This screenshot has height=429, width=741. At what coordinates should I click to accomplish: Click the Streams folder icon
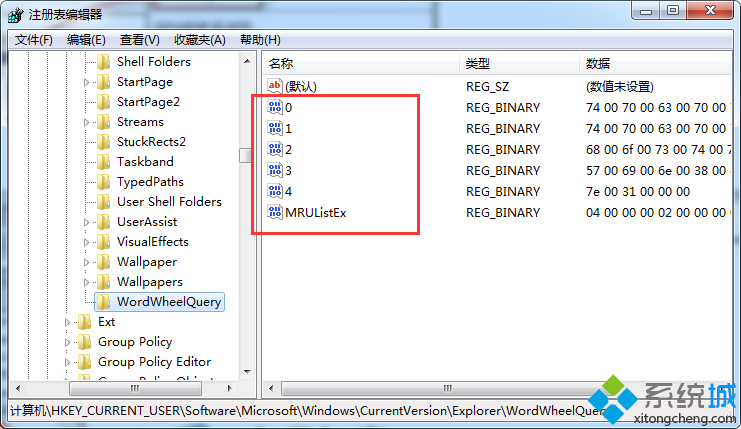click(103, 122)
